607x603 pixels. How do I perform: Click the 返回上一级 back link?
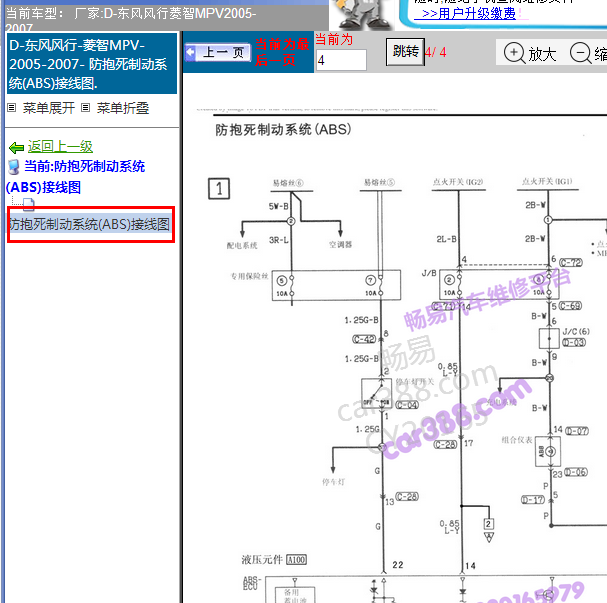tap(60, 147)
